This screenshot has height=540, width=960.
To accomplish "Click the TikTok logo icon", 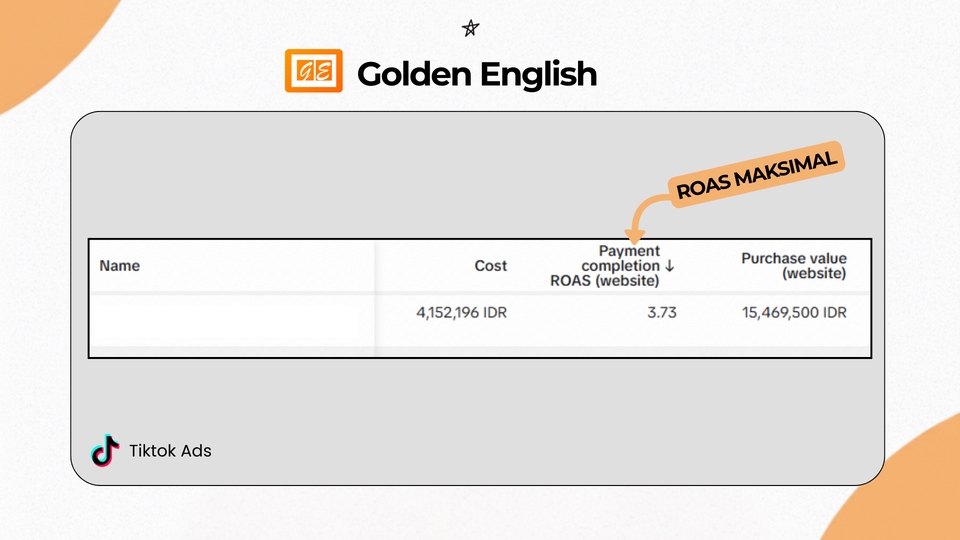I will (104, 450).
